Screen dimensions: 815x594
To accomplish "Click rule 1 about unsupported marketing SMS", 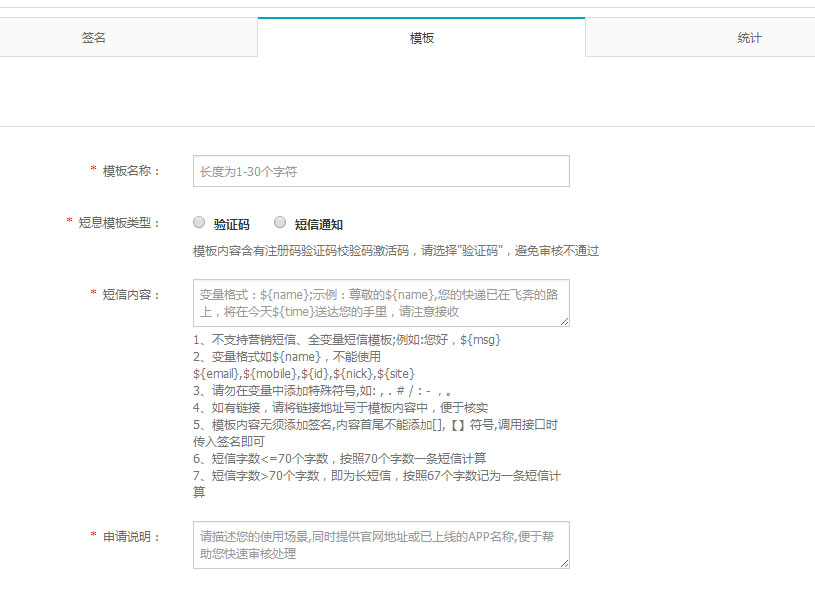I will click(347, 340).
